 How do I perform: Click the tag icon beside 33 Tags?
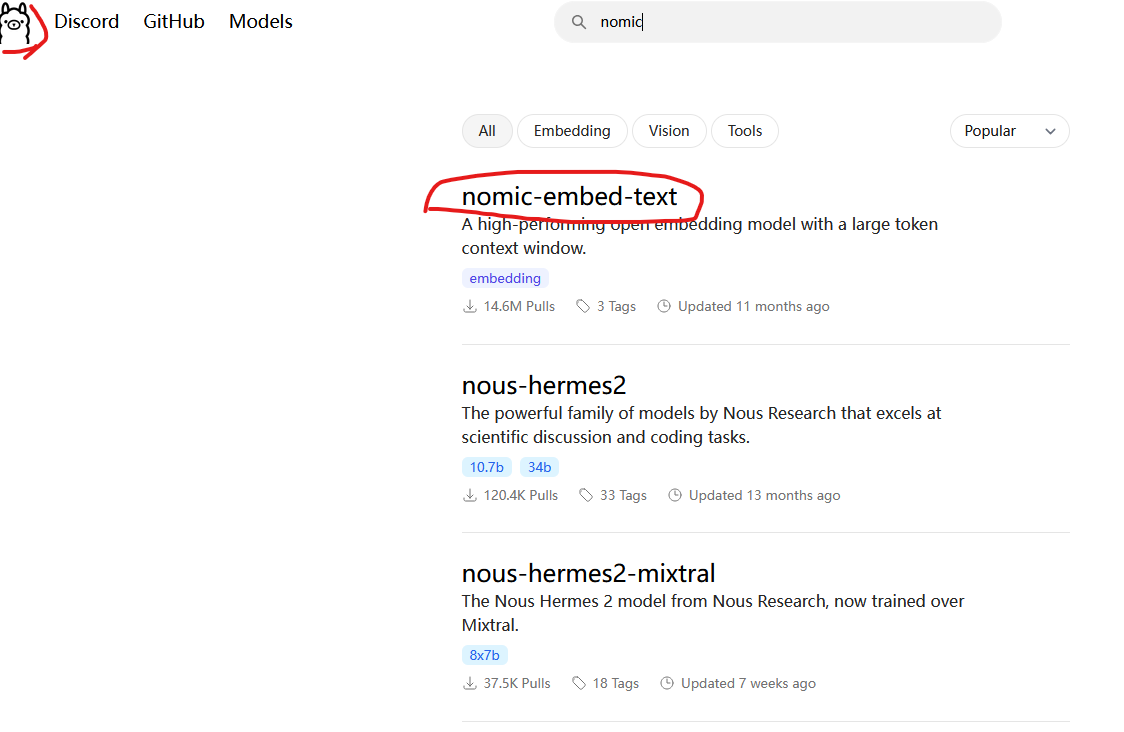click(x=586, y=495)
